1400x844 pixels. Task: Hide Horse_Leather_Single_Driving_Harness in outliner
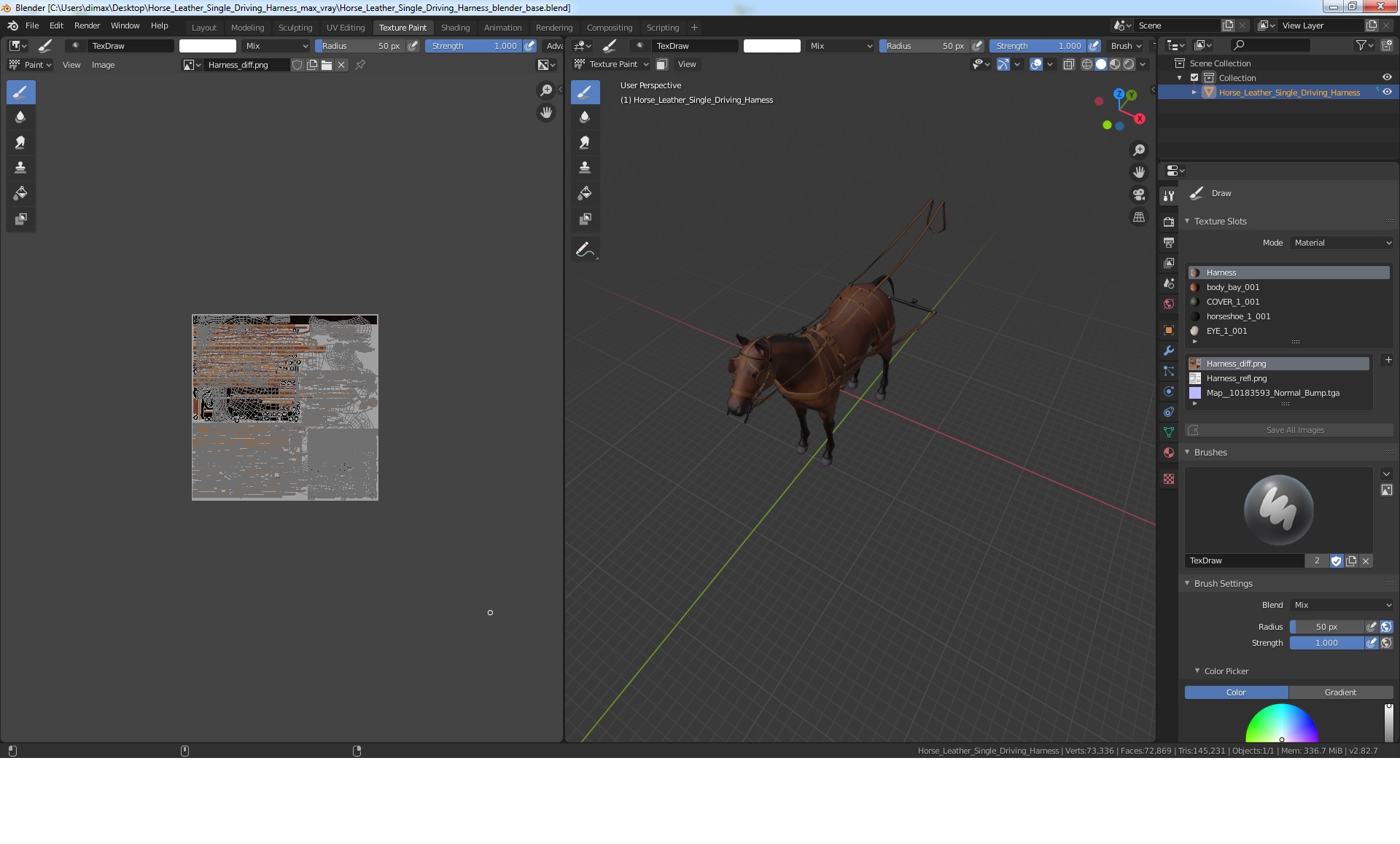(1387, 92)
